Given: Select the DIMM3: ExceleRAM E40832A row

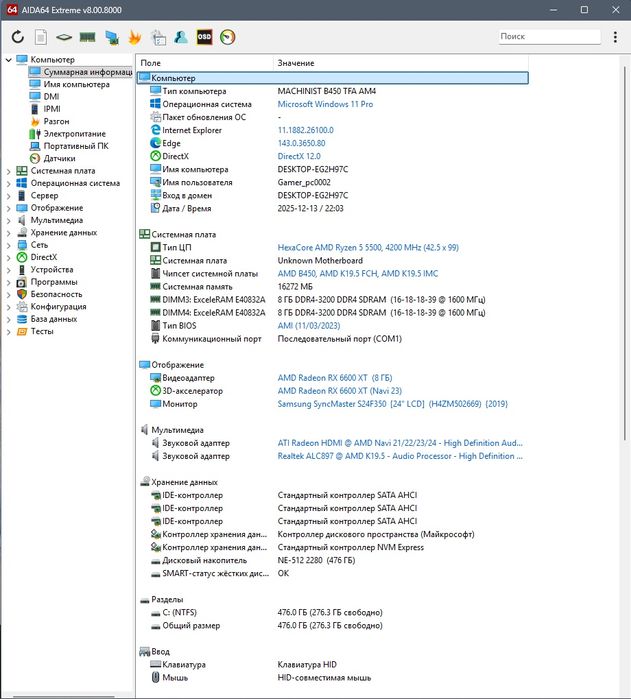Looking at the screenshot, I should 332,300.
